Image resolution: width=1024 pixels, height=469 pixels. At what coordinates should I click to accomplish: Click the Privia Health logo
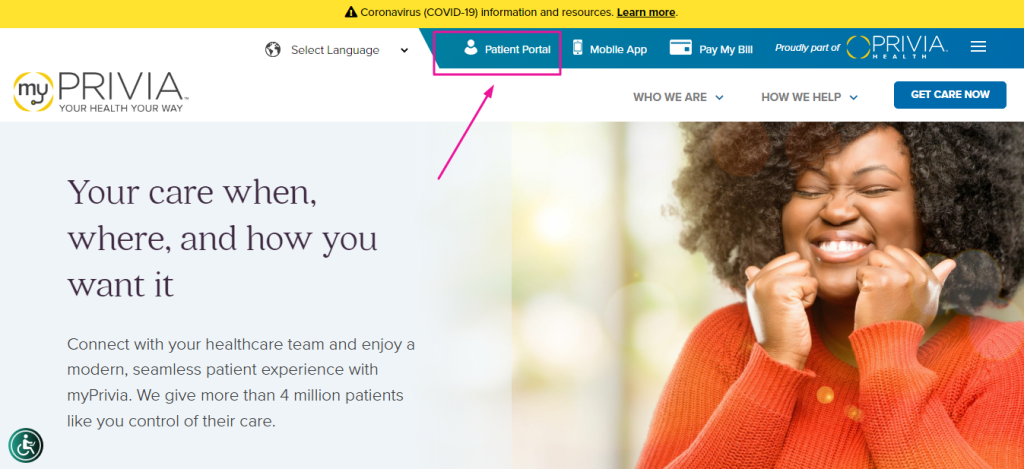click(897, 47)
